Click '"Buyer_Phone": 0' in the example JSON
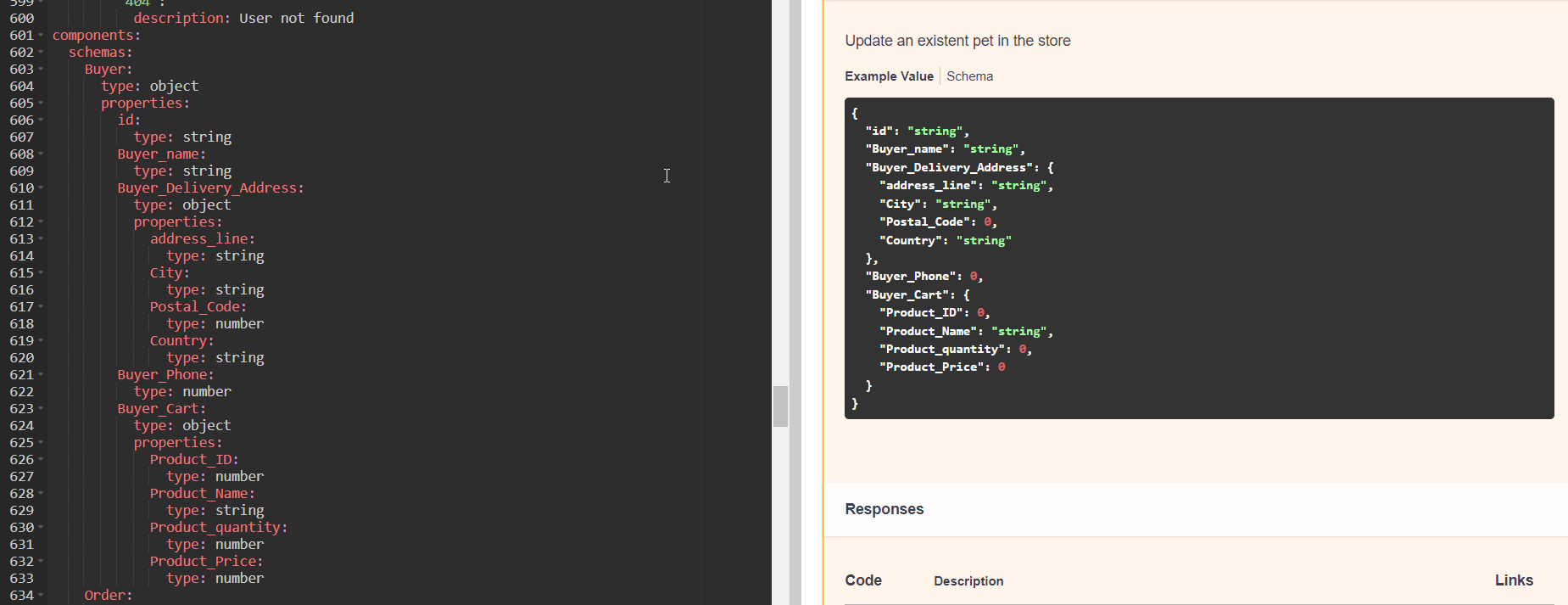 pyautogui.click(x=924, y=277)
